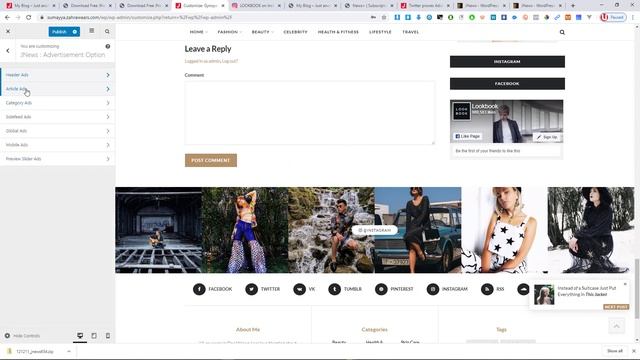Click the site search magnifier icon
Viewport: 640px width, 360px height.
562,32
